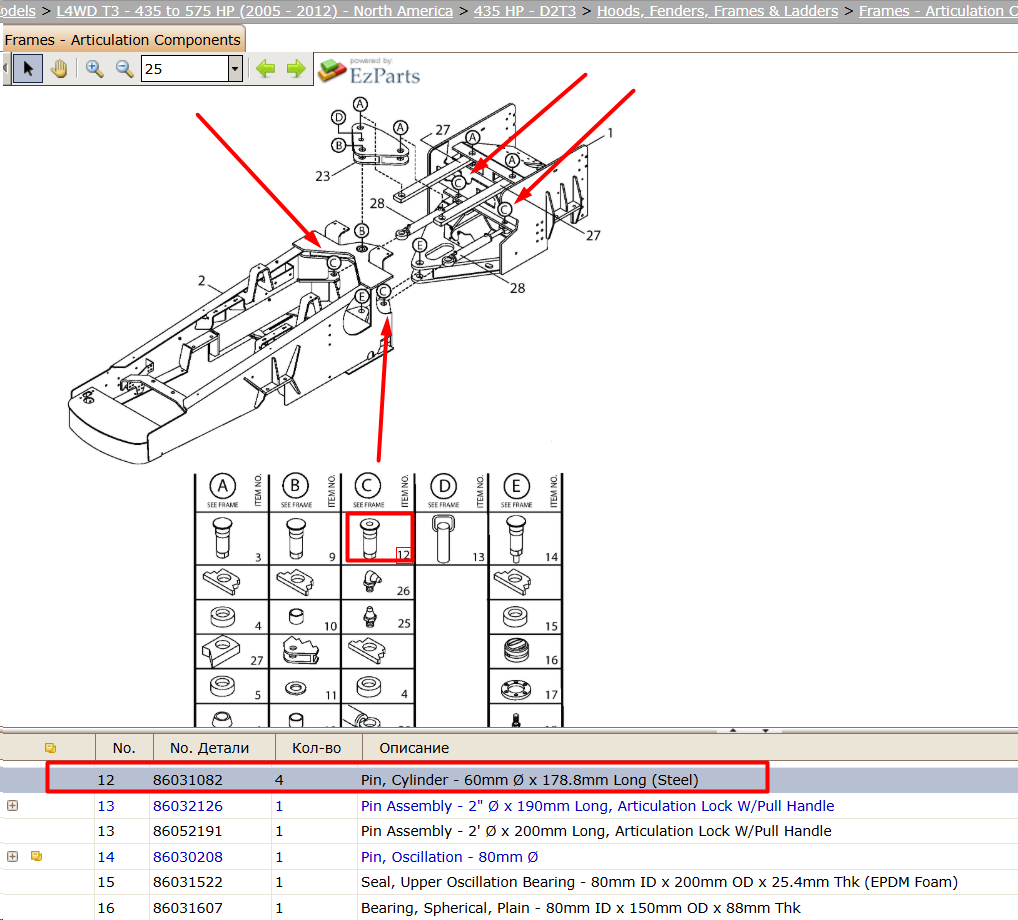Open the zoom level dropdown arrow
The height and width of the screenshot is (920, 1018).
(x=236, y=68)
